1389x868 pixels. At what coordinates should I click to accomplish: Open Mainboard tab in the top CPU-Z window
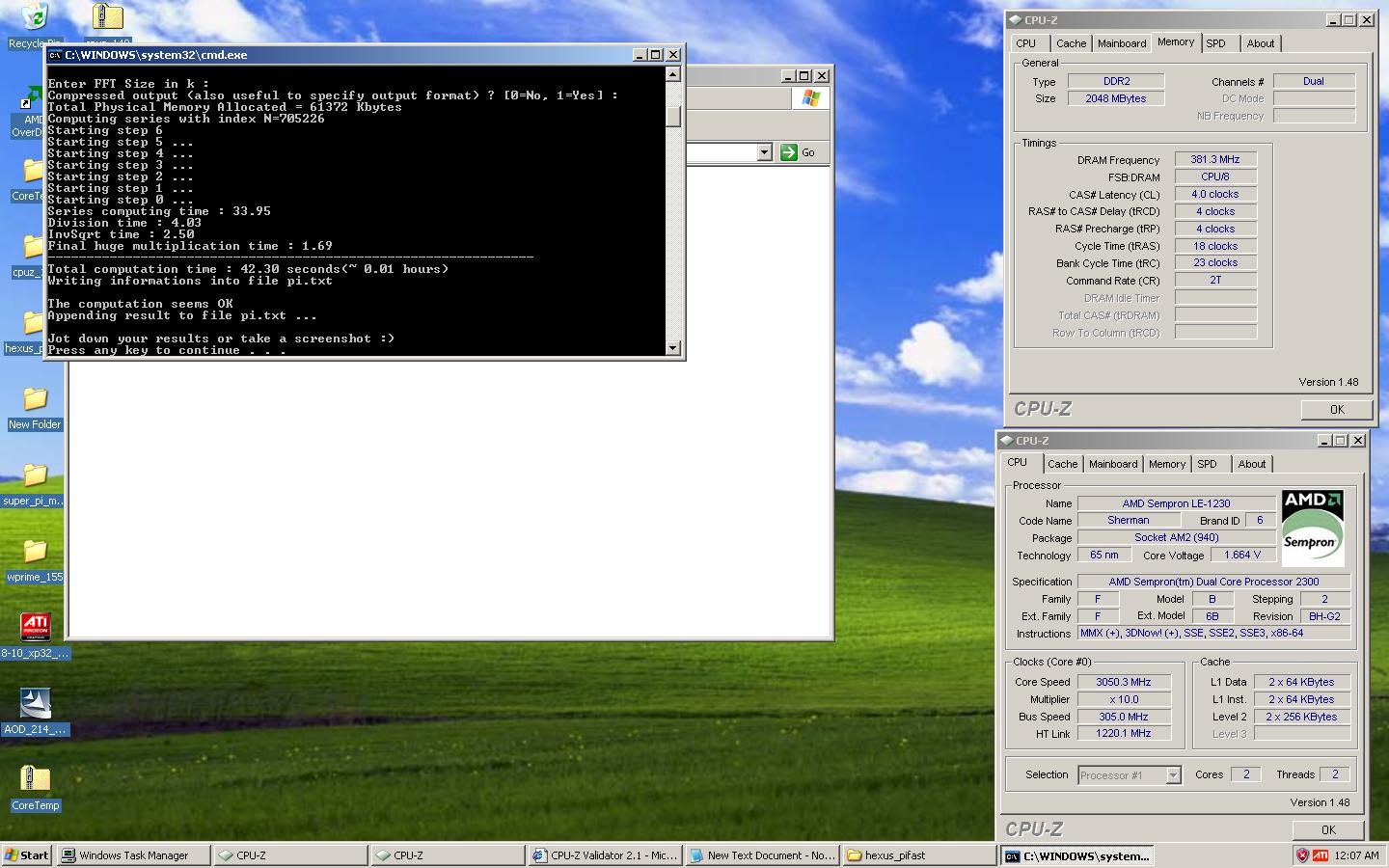click(x=1122, y=43)
